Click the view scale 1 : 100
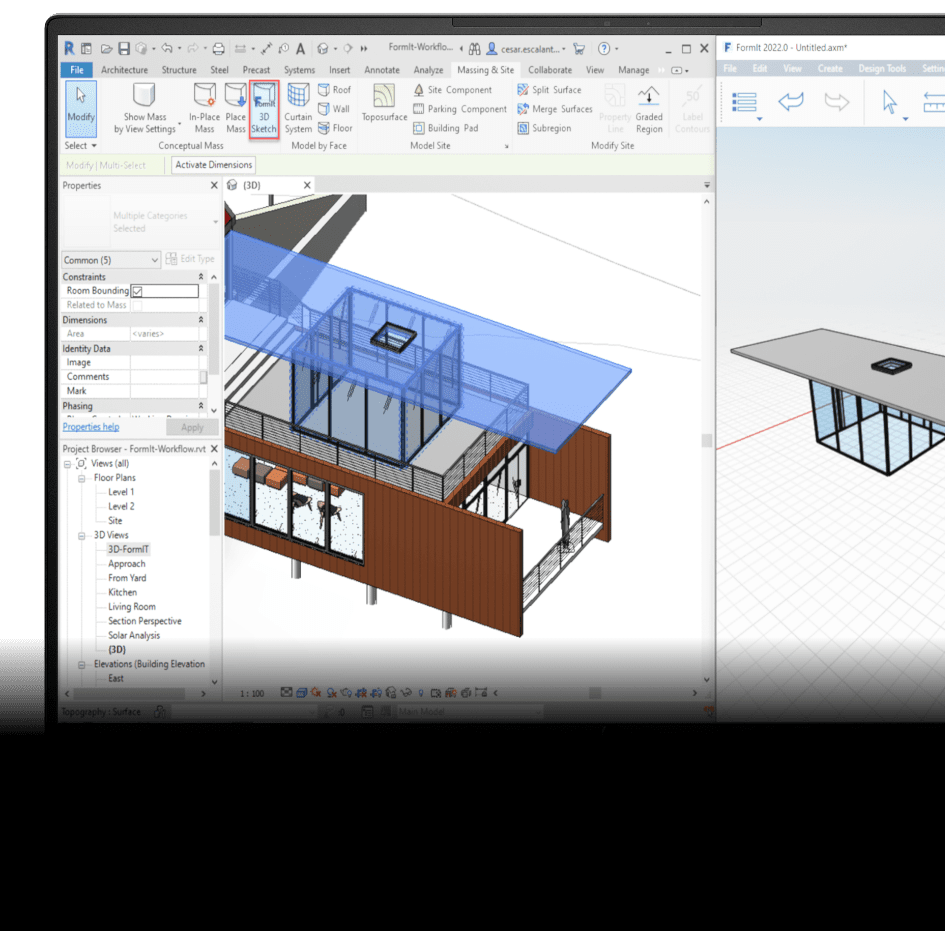This screenshot has width=945, height=931. click(x=252, y=694)
